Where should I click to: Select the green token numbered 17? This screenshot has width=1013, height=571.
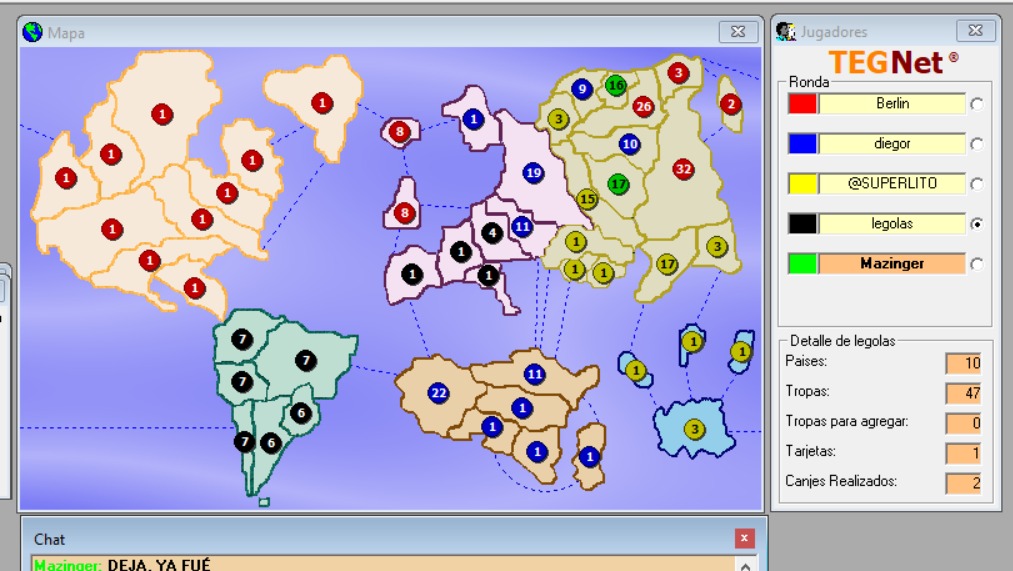pyautogui.click(x=619, y=184)
